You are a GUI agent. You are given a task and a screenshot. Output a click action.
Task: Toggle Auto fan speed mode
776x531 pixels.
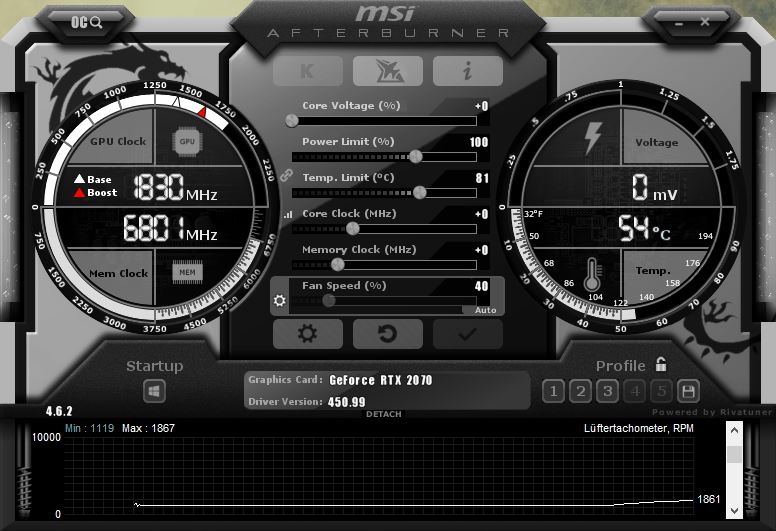click(x=485, y=310)
